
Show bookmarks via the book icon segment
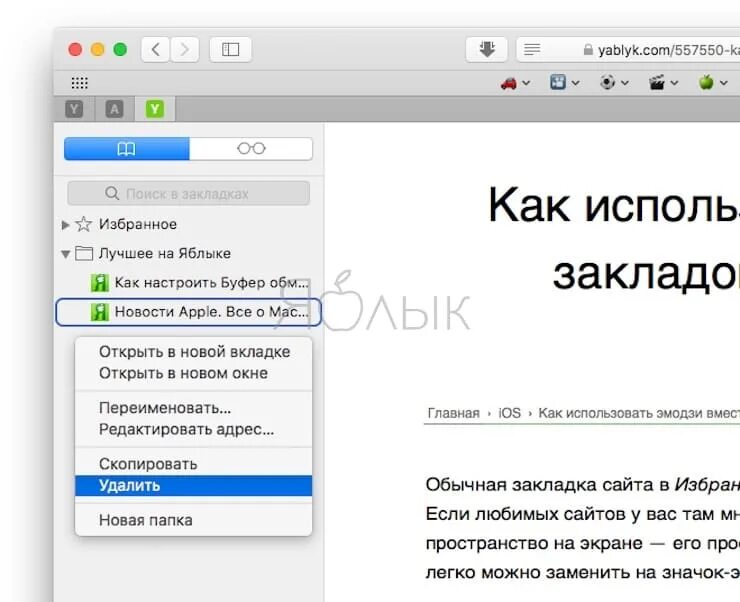pyautogui.click(x=126, y=149)
